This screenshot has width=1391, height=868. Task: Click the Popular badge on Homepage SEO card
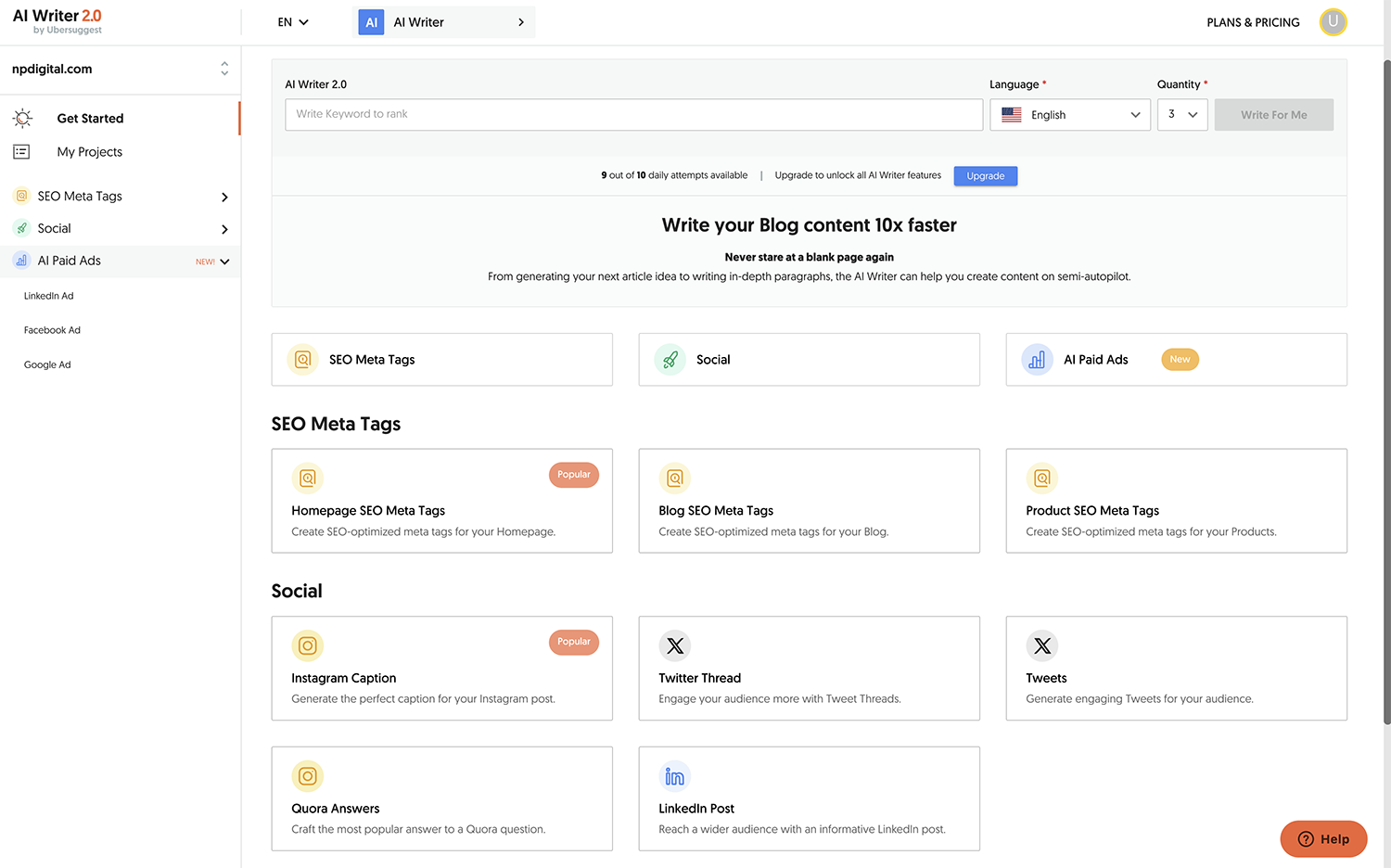pyautogui.click(x=574, y=475)
